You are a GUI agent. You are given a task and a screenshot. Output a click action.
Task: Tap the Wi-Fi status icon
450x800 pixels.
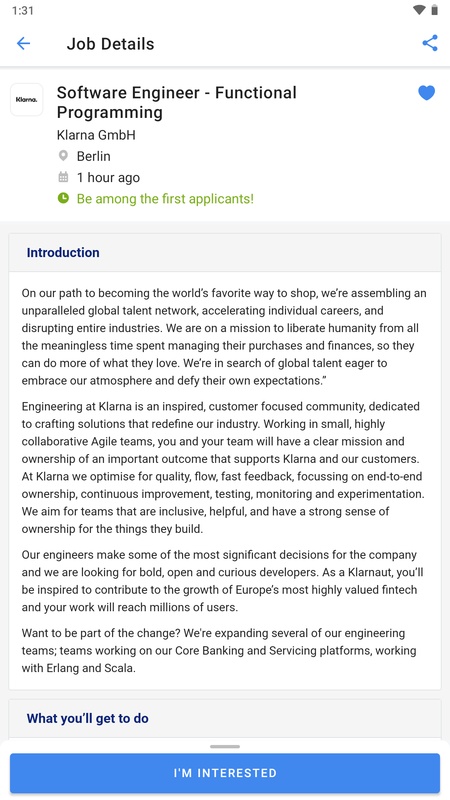click(x=419, y=10)
